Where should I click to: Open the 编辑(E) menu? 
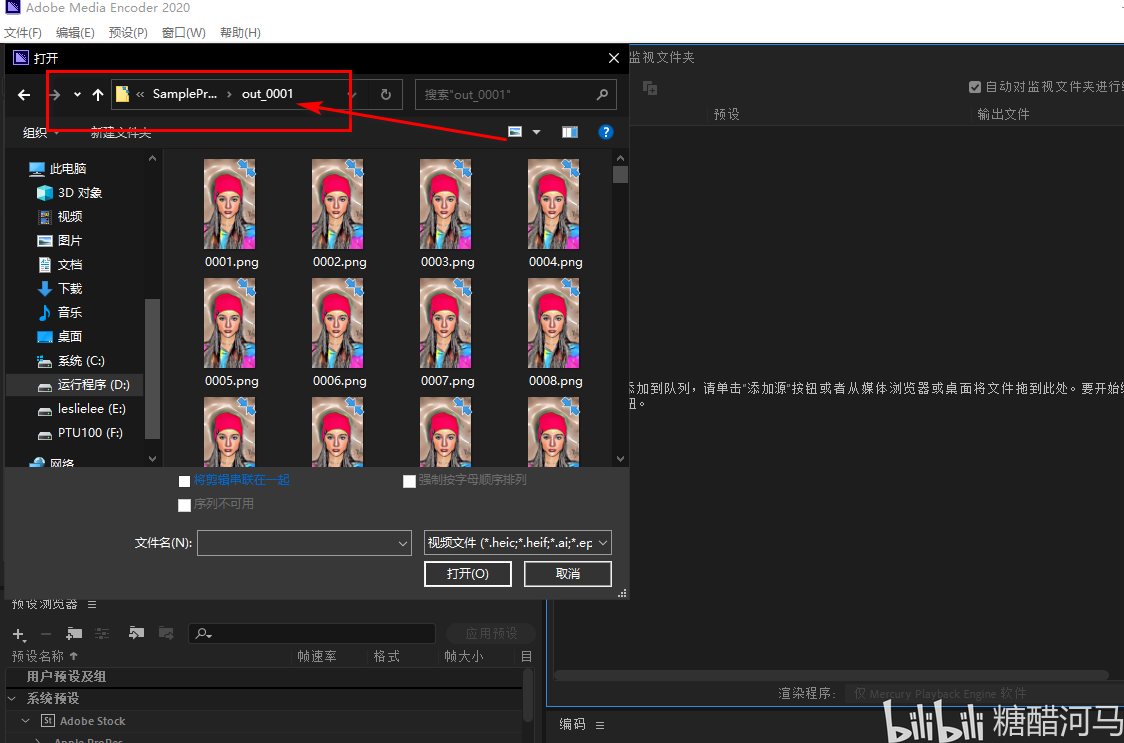pos(75,33)
